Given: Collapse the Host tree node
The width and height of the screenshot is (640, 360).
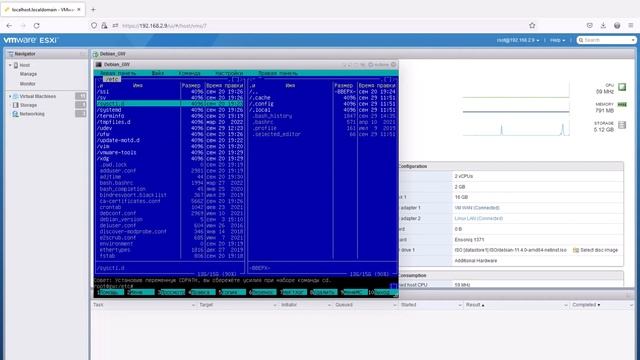Looking at the screenshot, I should point(10,65).
